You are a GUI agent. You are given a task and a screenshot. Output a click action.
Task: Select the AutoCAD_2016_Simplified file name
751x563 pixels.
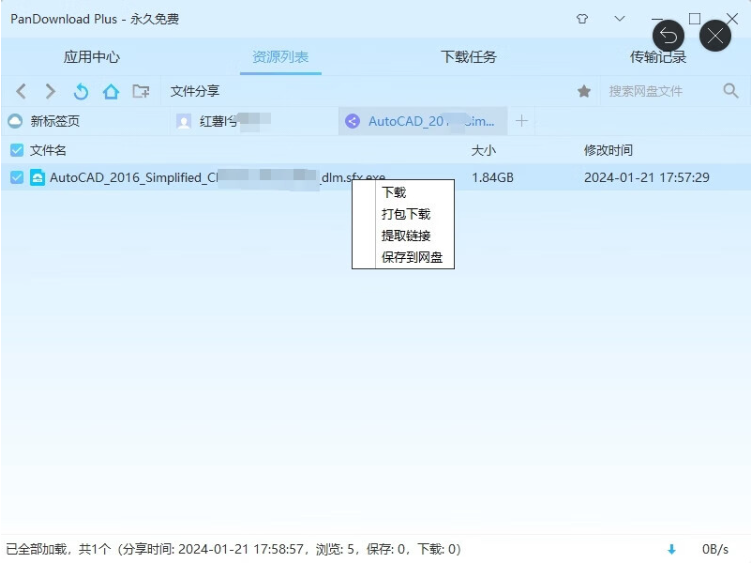217,178
